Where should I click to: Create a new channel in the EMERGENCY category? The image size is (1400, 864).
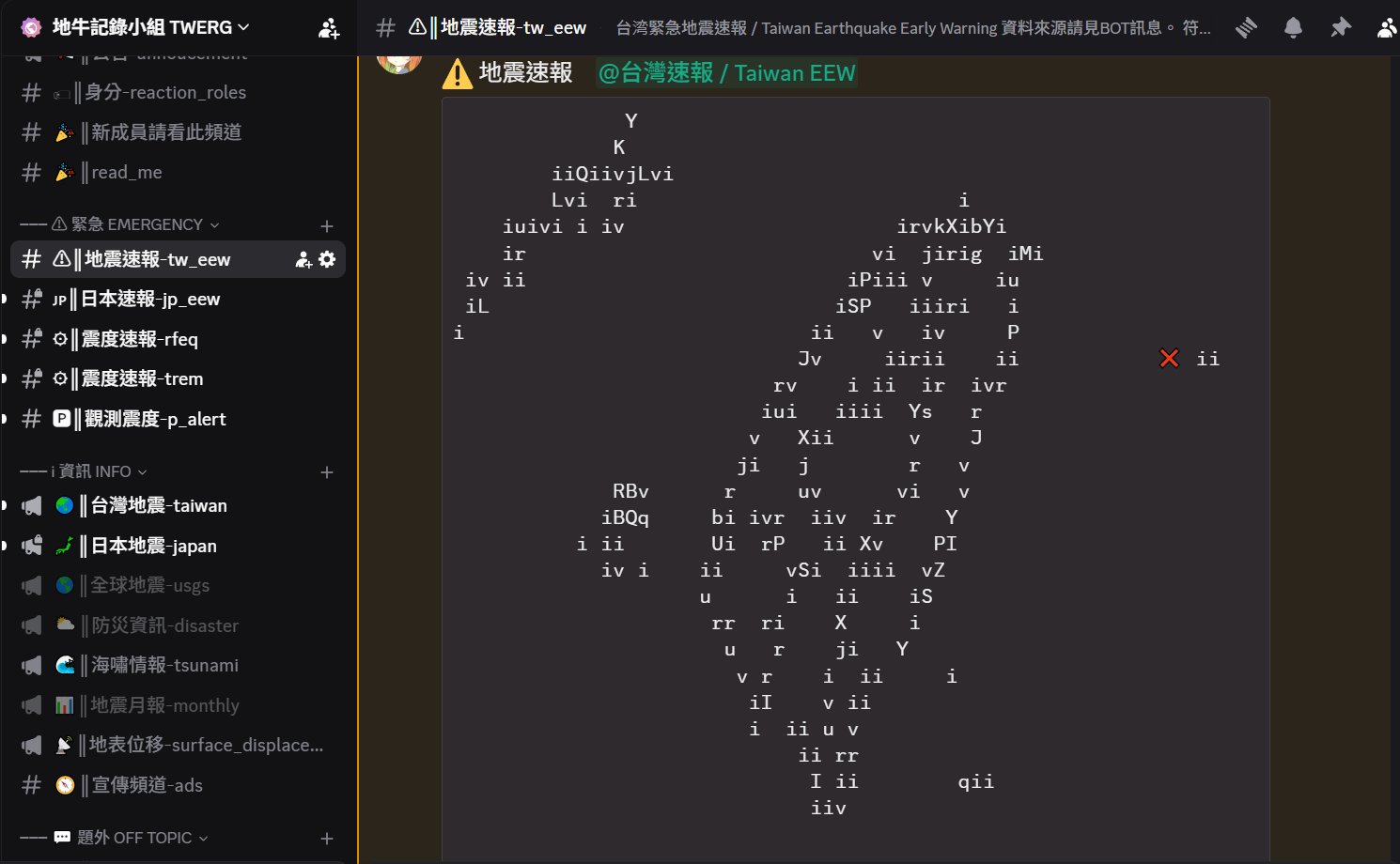(x=327, y=225)
